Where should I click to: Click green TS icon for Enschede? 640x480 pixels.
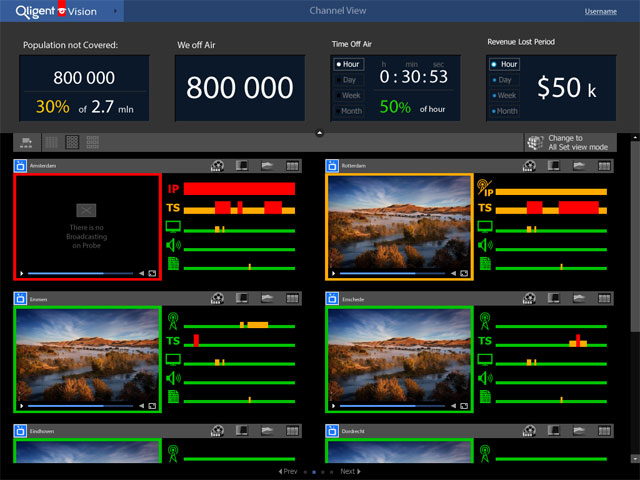click(485, 341)
